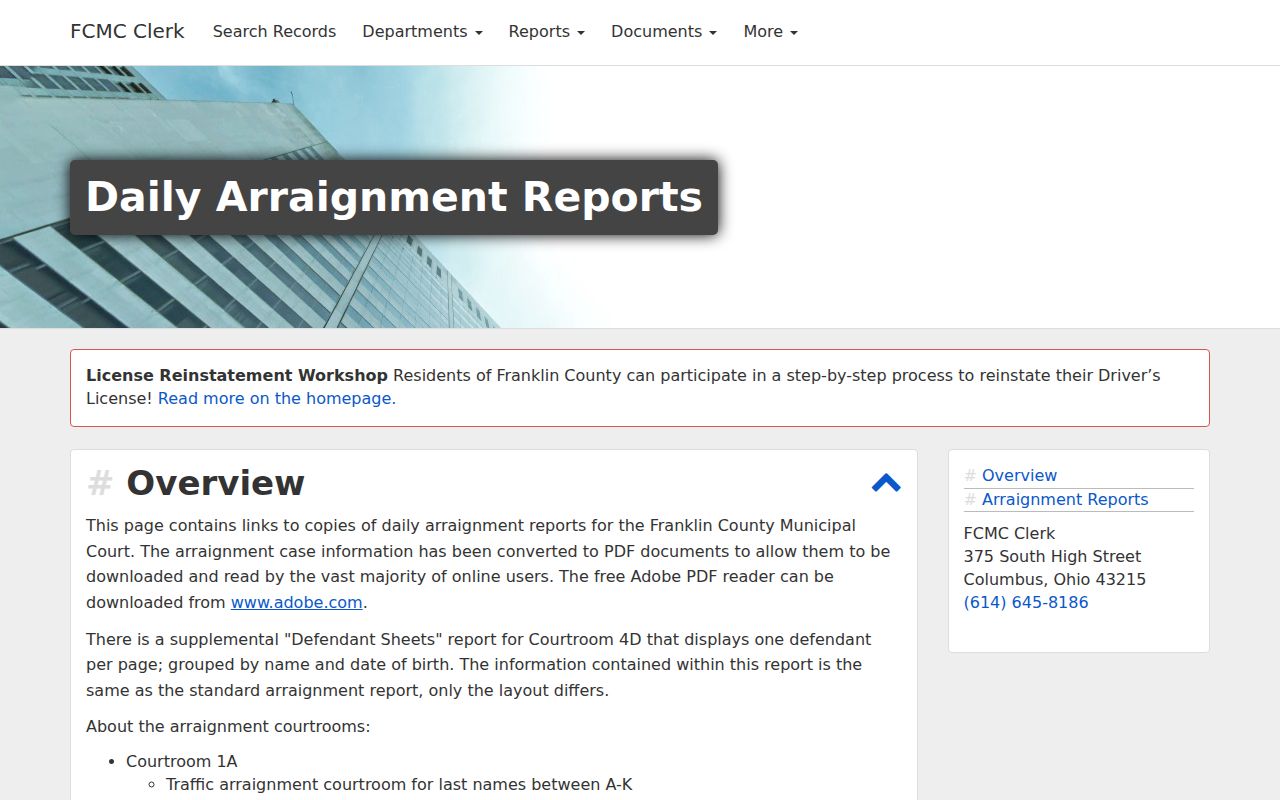This screenshot has width=1280, height=800.
Task: Call the (614) 645-8186 phone link
Action: coord(1026,602)
